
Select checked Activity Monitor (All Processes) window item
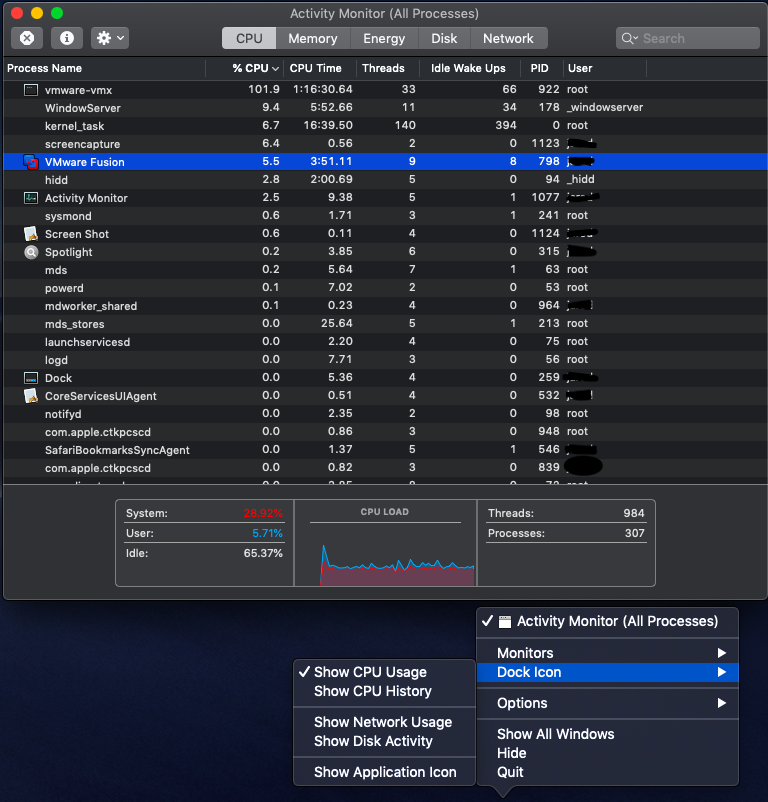(x=607, y=621)
